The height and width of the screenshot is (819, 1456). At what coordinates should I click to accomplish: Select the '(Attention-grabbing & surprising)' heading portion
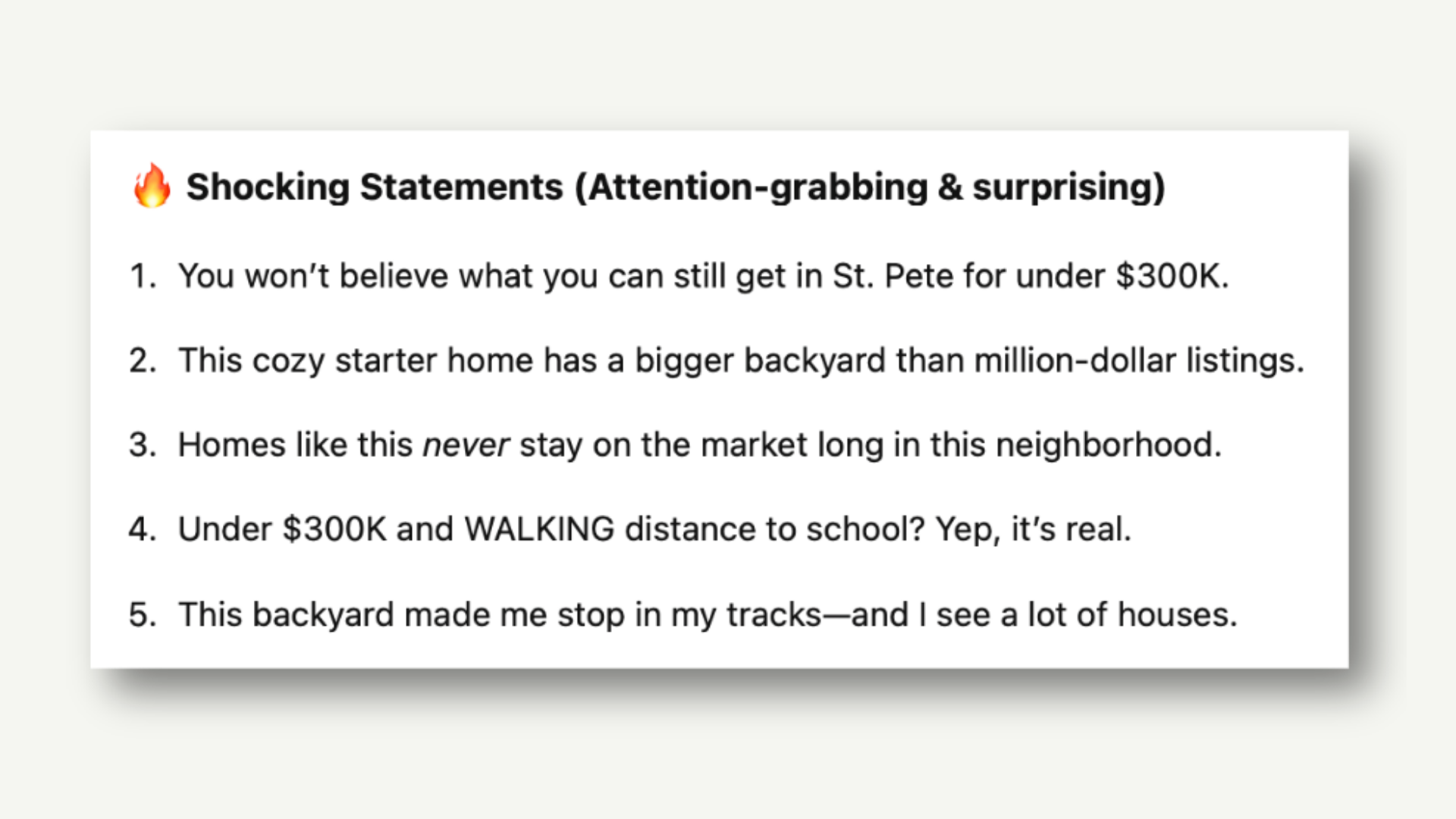(x=870, y=187)
